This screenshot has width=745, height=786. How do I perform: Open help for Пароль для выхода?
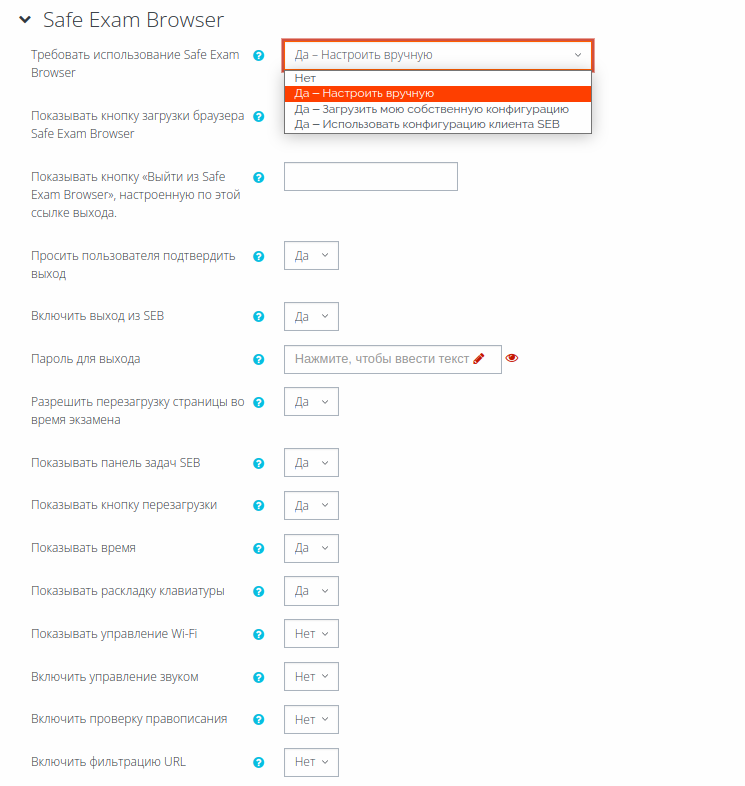[x=258, y=359]
